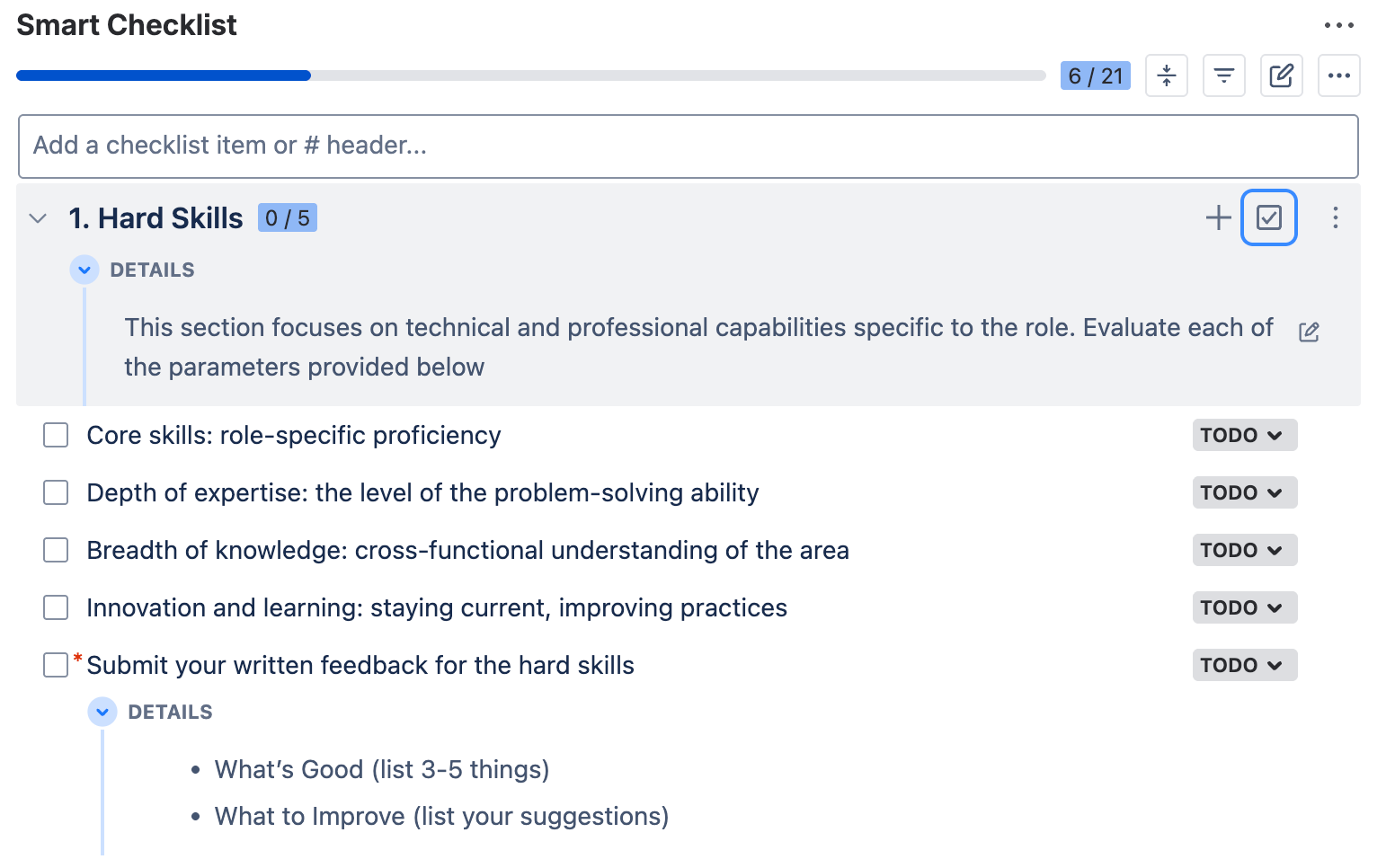Select the Hard Skills header title
This screenshot has width=1395, height=868.
coord(155,217)
